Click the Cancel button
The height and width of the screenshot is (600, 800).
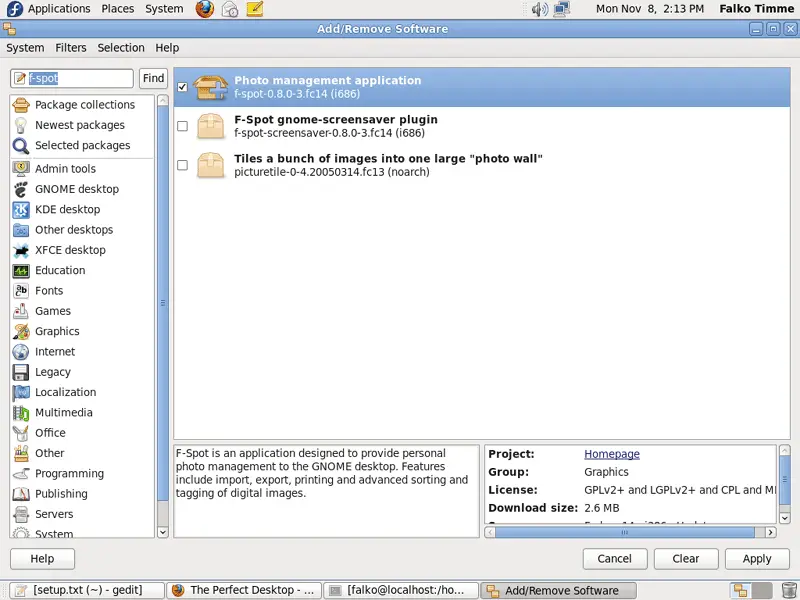coord(615,559)
